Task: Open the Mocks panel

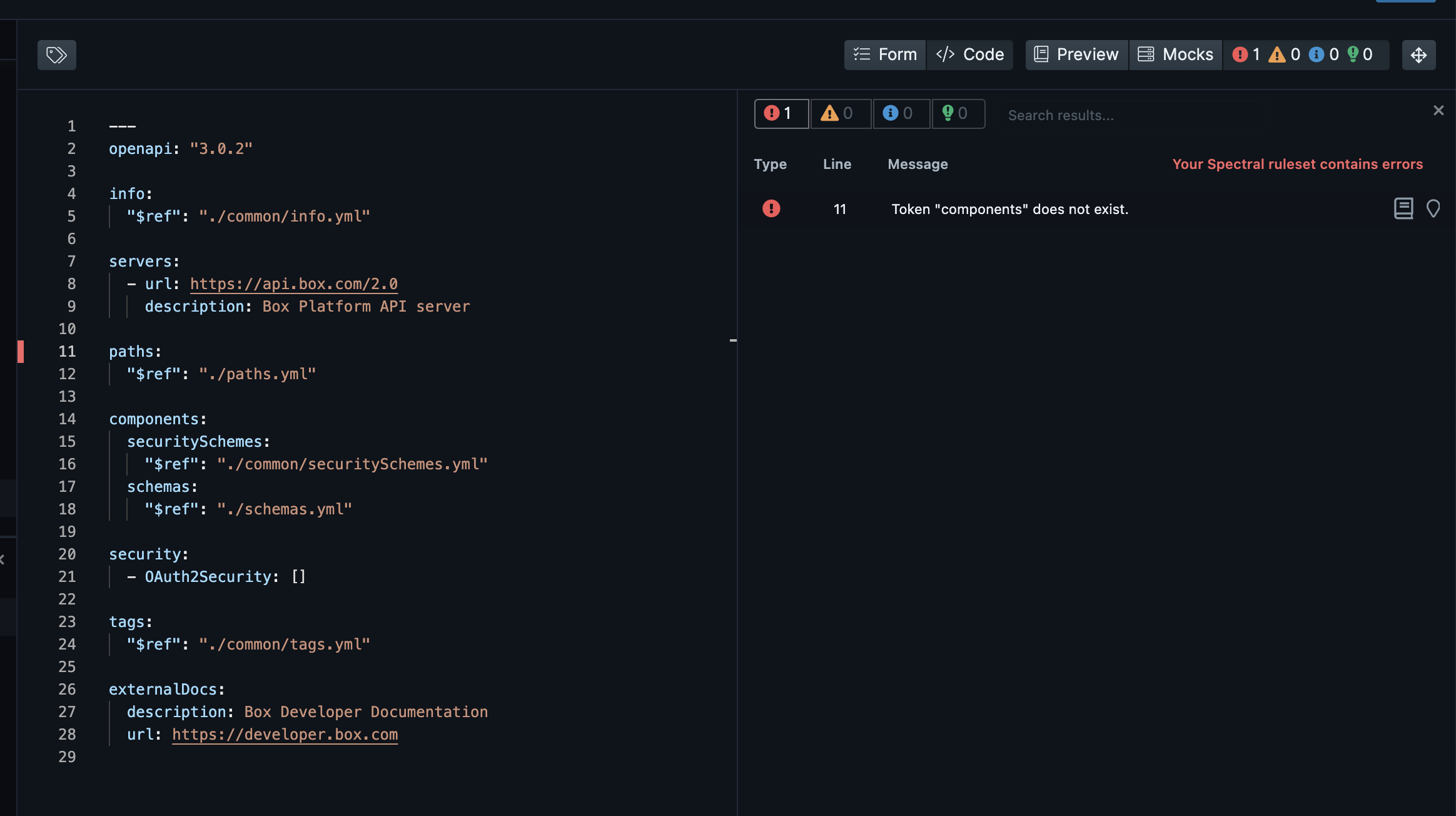Action: [1175, 55]
